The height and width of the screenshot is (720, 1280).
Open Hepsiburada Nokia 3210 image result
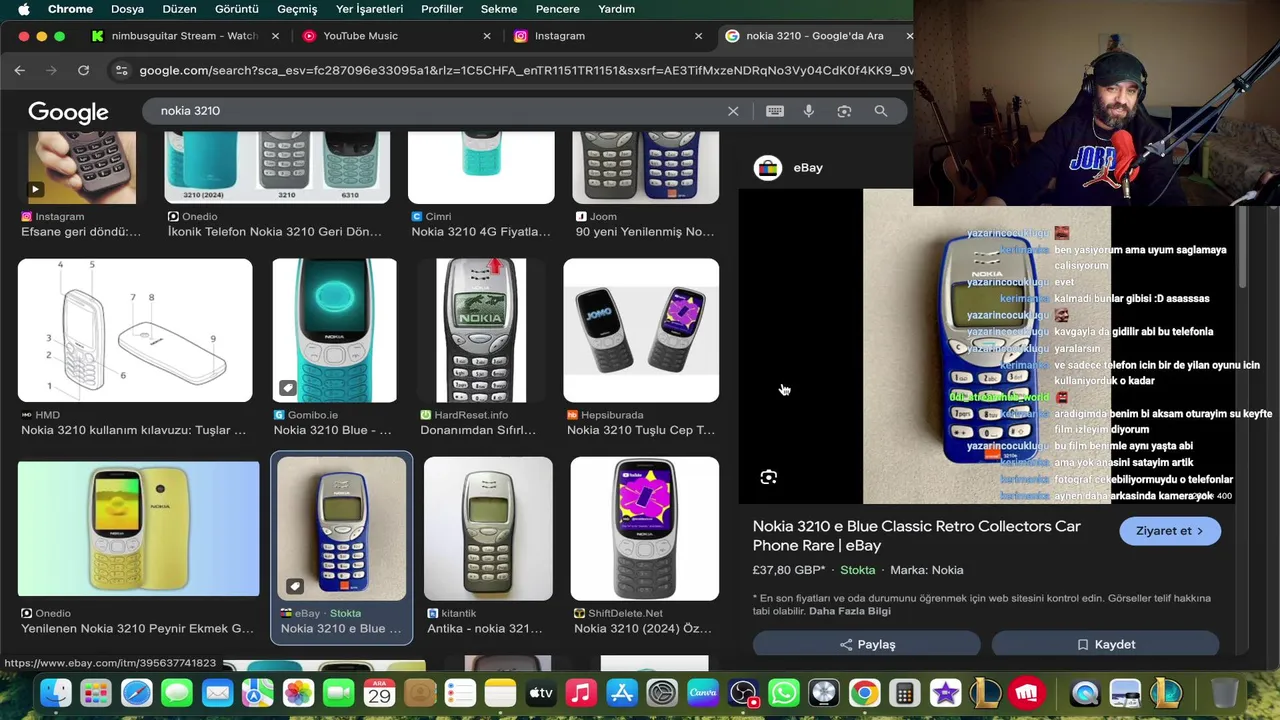pyautogui.click(x=641, y=330)
